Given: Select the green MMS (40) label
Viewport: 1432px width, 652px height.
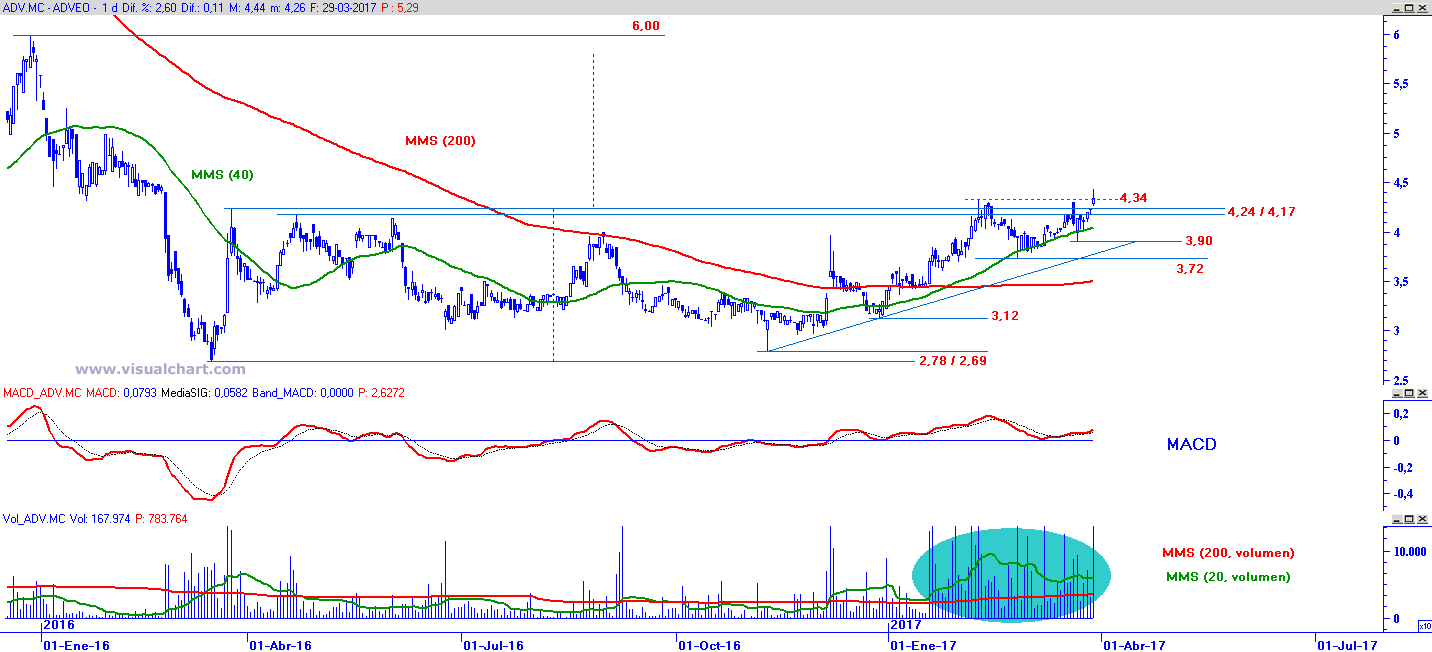Looking at the screenshot, I should tap(222, 175).
